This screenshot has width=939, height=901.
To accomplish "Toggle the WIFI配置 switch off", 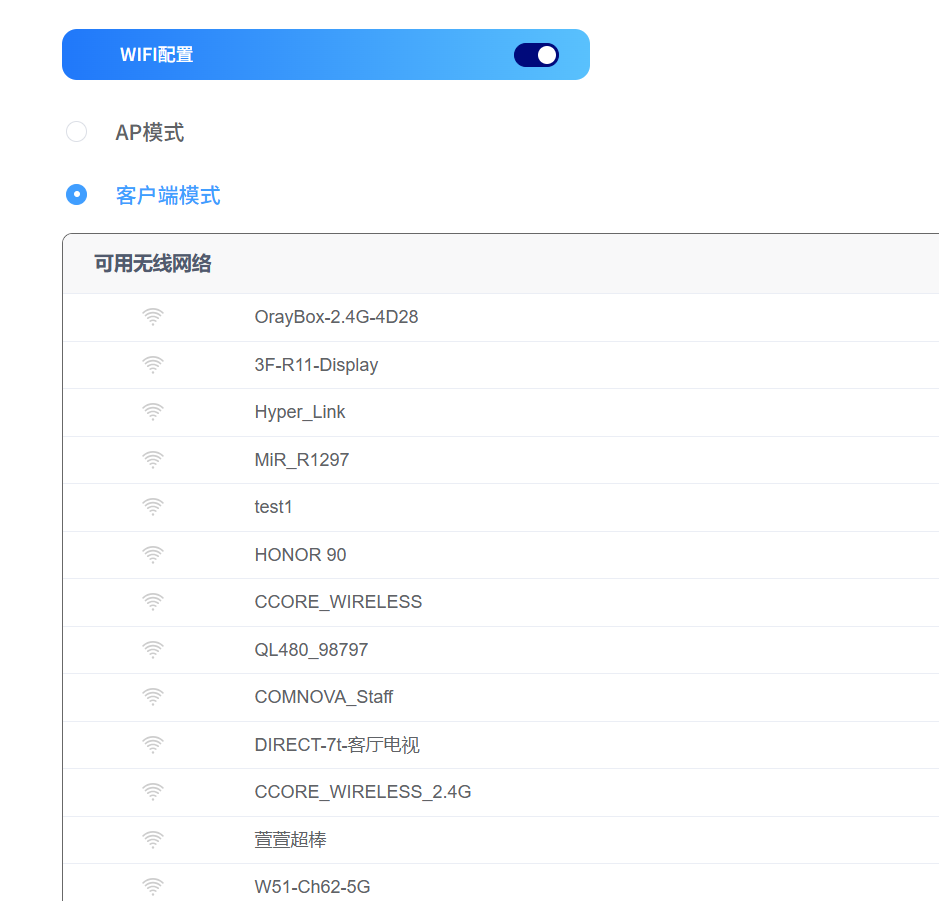I will click(536, 55).
